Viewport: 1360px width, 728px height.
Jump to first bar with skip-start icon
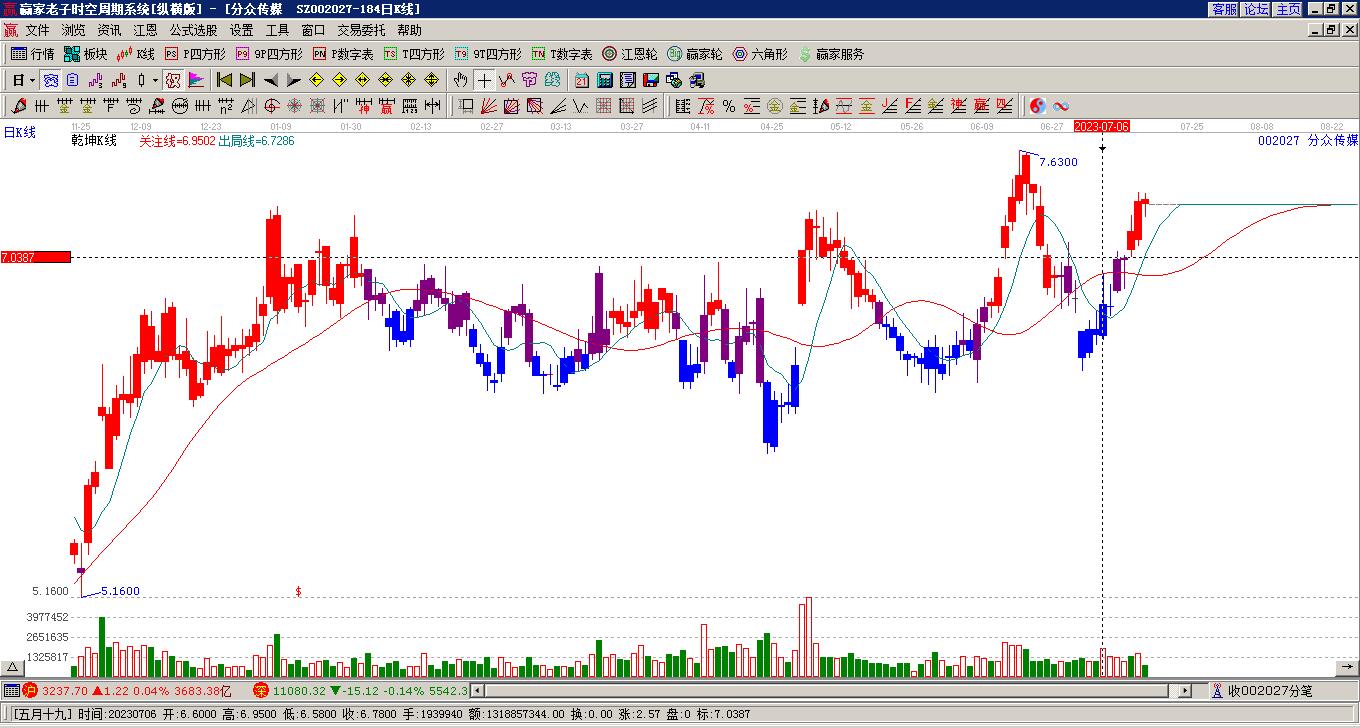click(224, 80)
